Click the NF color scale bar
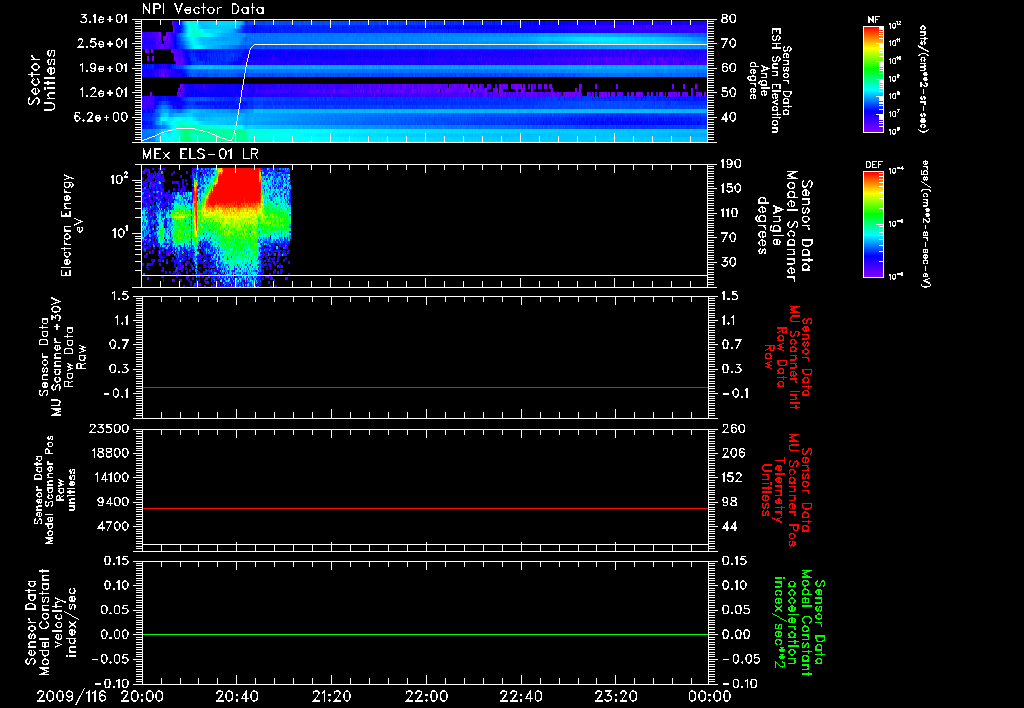 tap(874, 79)
